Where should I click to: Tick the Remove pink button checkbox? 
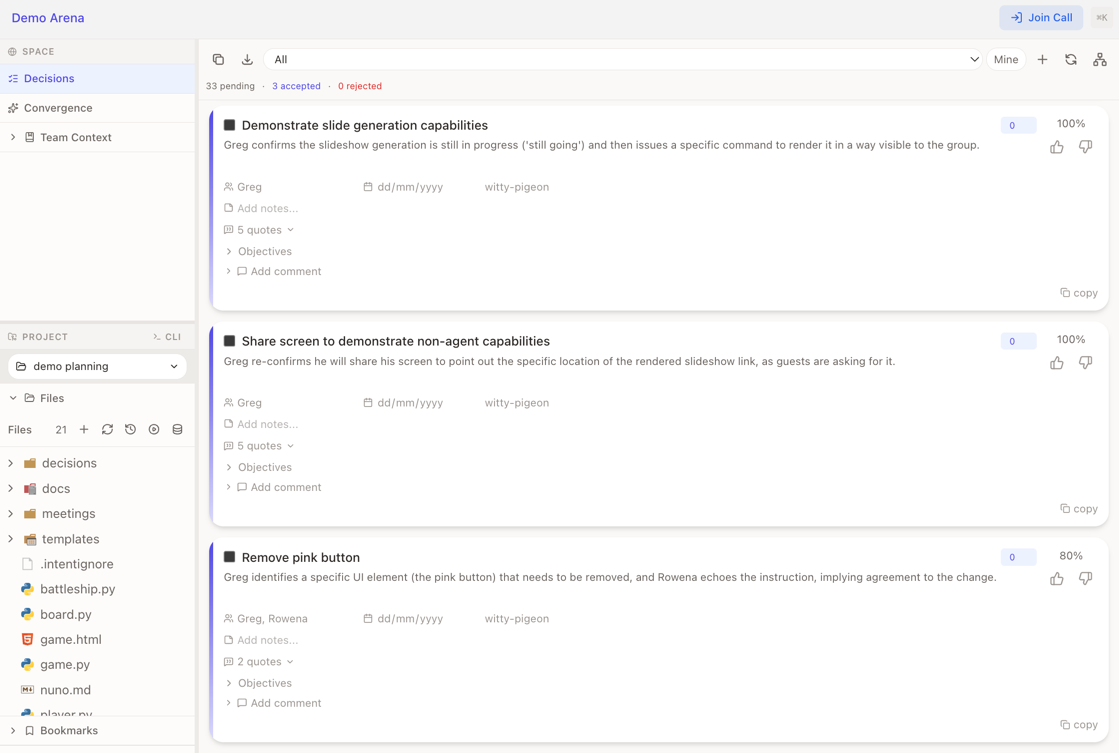coord(230,557)
